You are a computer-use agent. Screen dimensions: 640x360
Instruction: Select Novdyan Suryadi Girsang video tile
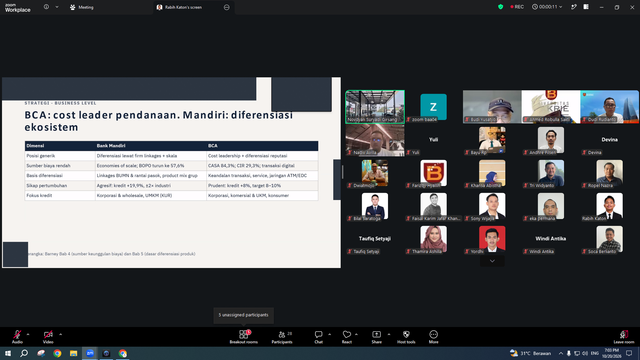375,107
